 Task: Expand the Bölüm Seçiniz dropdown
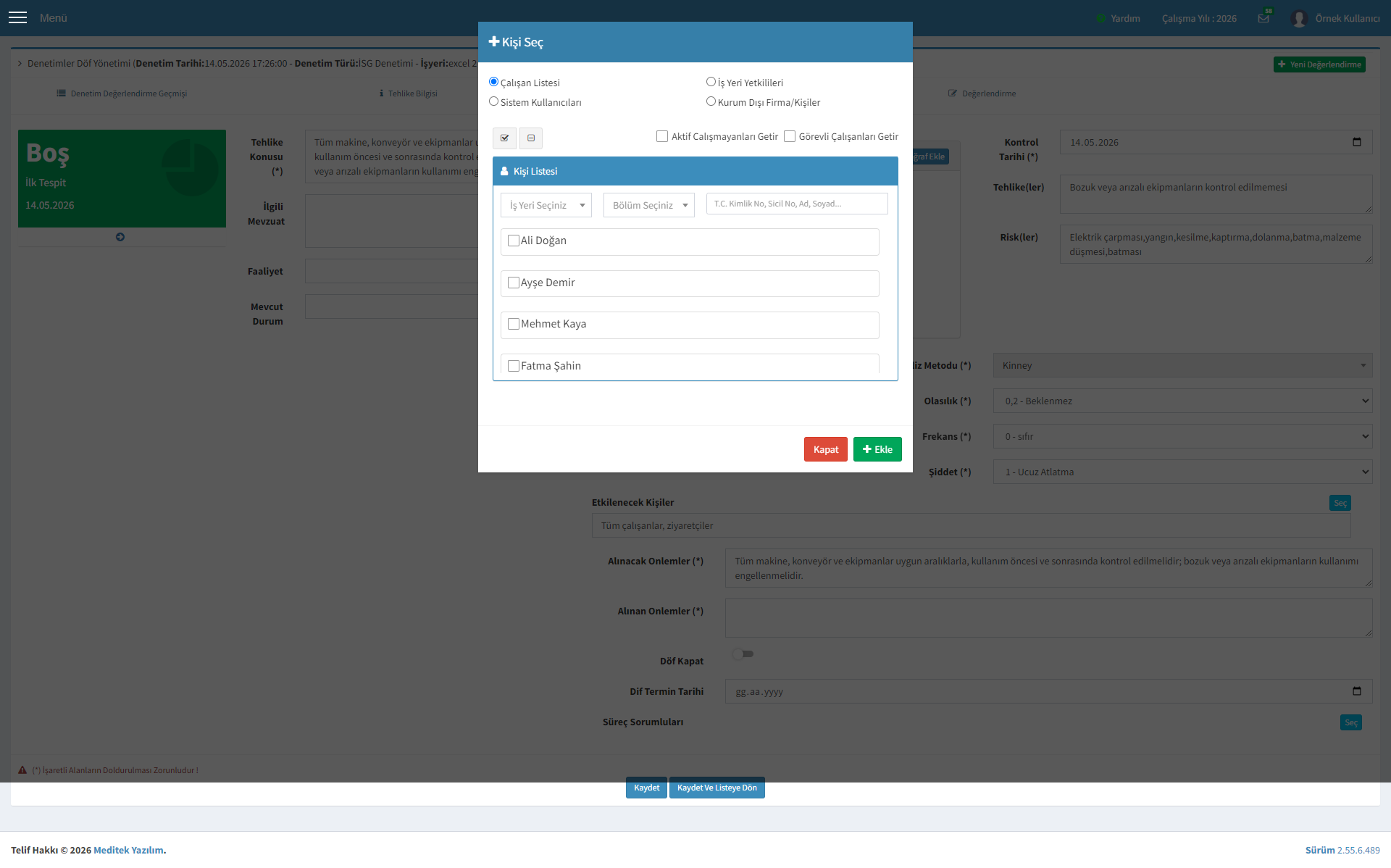tap(649, 205)
